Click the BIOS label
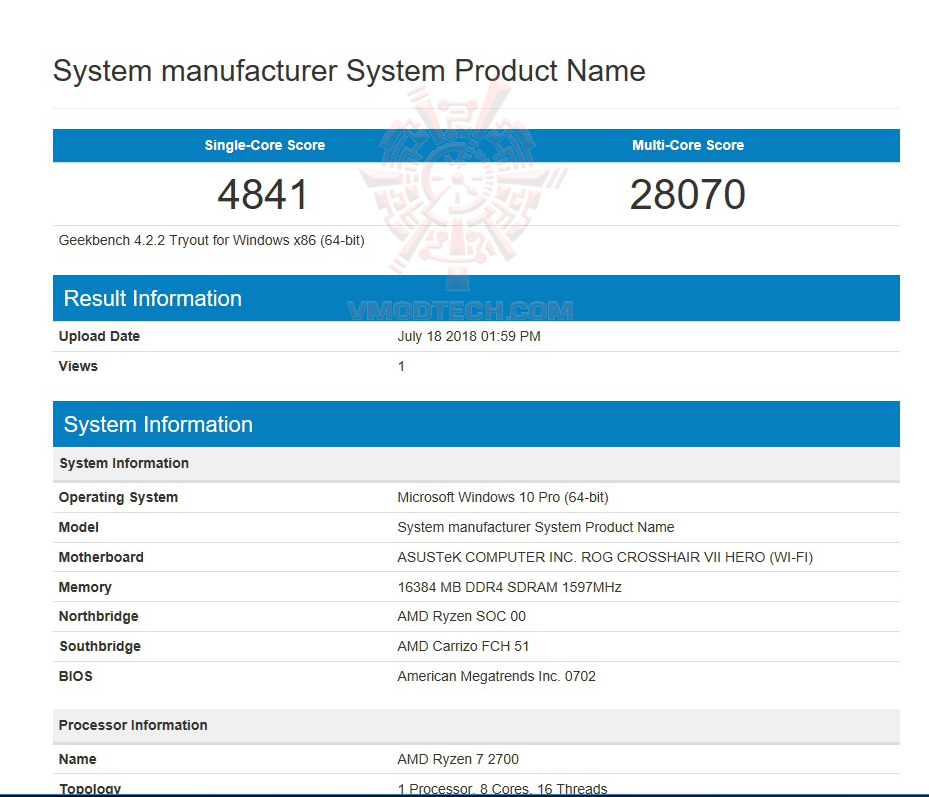 76,676
